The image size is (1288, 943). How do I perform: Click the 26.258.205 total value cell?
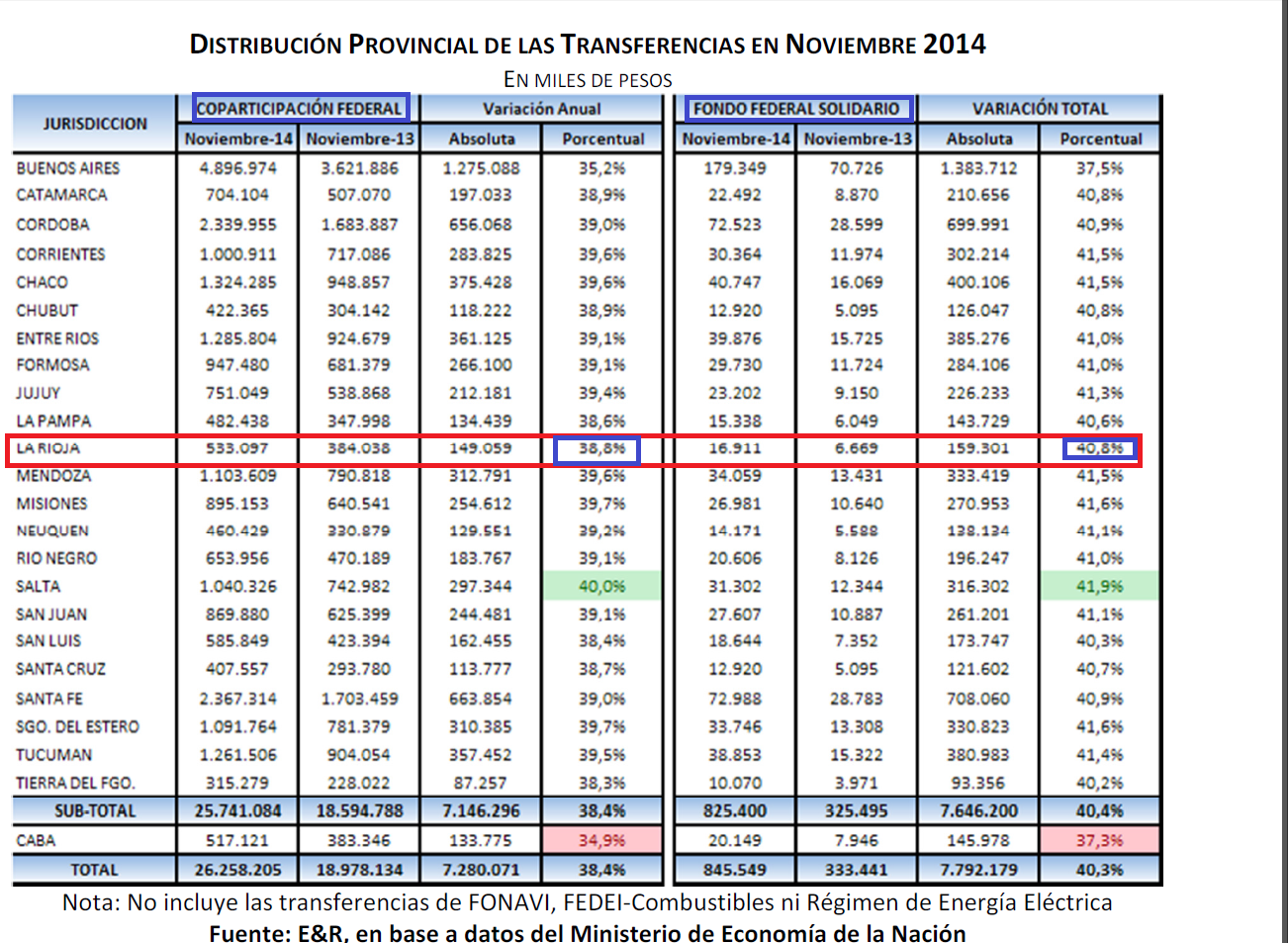[237, 870]
